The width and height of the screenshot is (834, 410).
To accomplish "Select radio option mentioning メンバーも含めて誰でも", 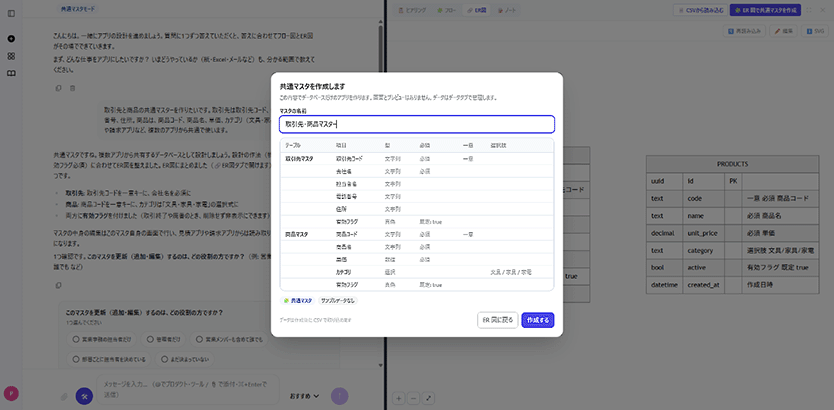I will (x=229, y=339).
